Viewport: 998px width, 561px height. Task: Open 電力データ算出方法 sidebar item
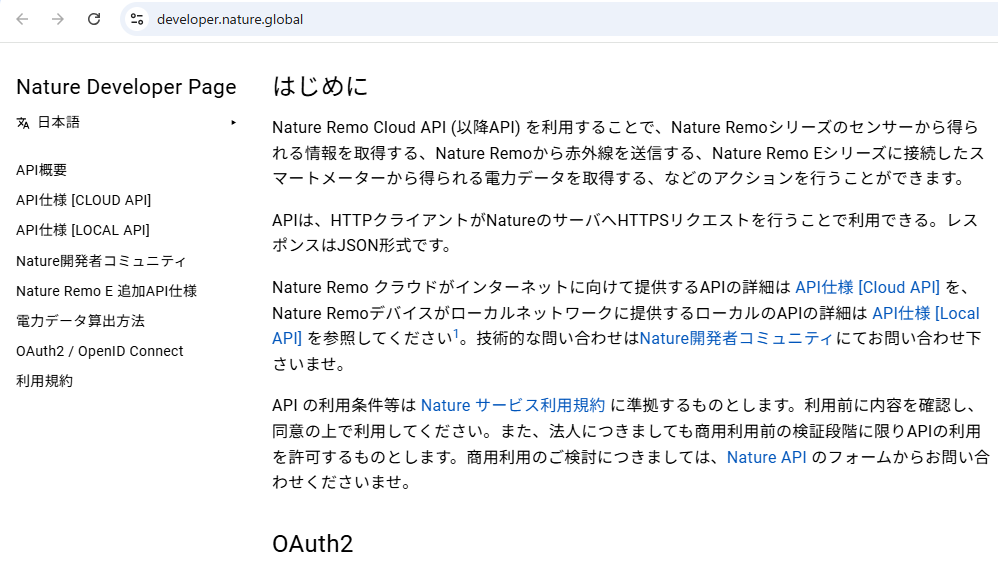pyautogui.click(x=80, y=321)
